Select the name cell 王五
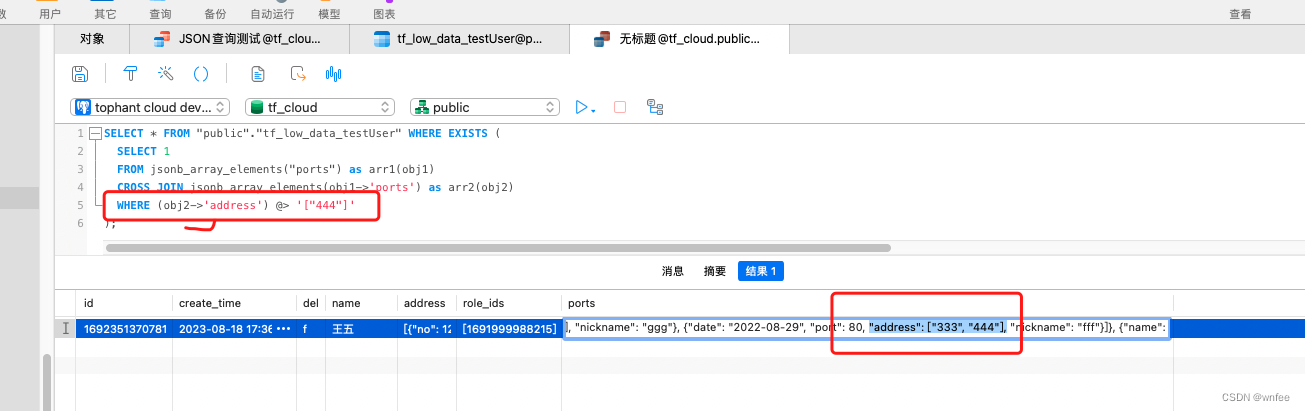Screen dimensions: 1305x411 tap(361, 328)
